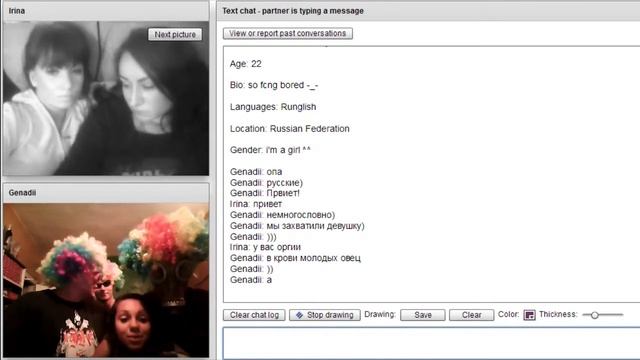Click the 'Gender: i'm a girl' line
640x360 pixels.
click(270, 150)
